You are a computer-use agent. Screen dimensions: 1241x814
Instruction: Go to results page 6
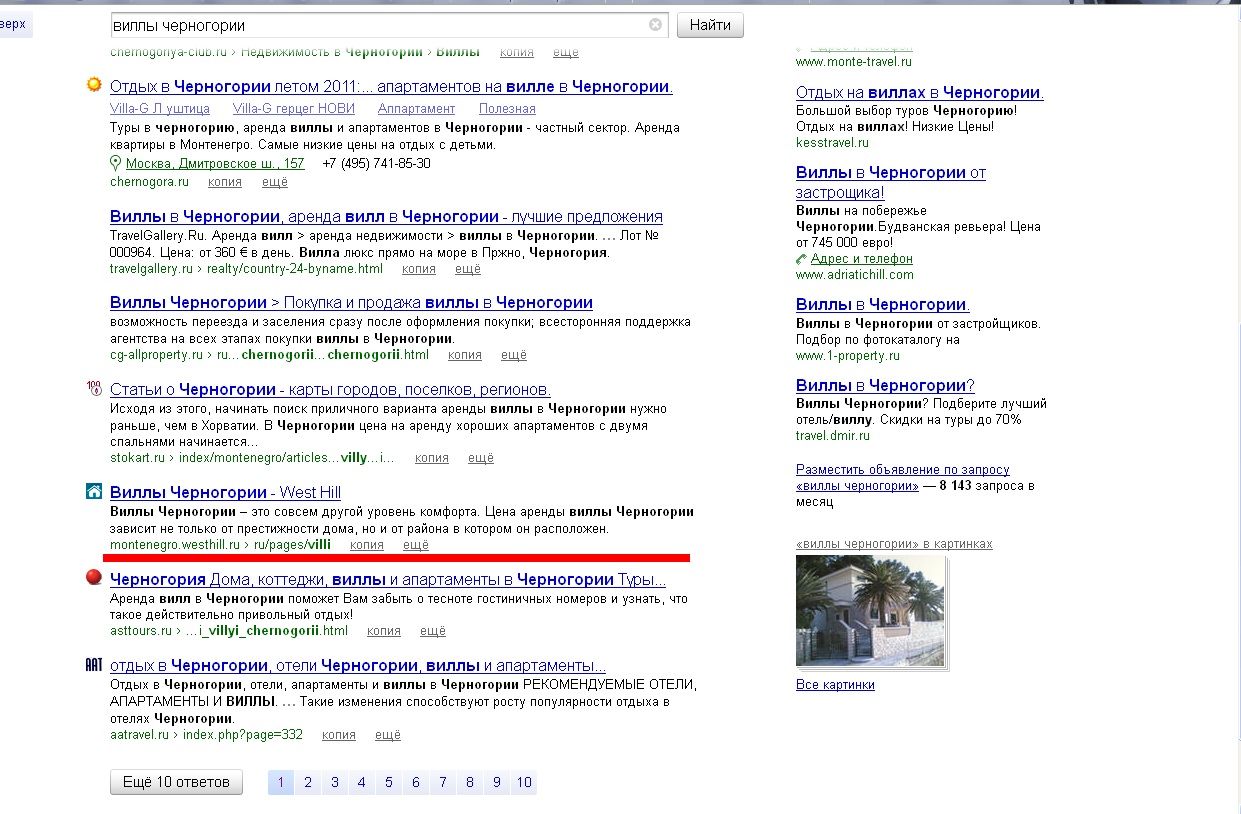coord(416,782)
